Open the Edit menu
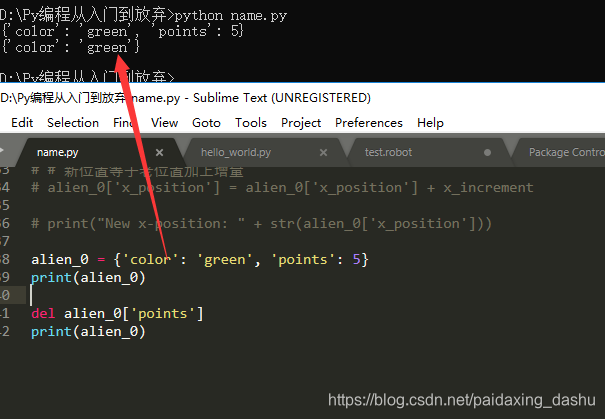Image resolution: width=605 pixels, height=419 pixels. click(x=22, y=123)
